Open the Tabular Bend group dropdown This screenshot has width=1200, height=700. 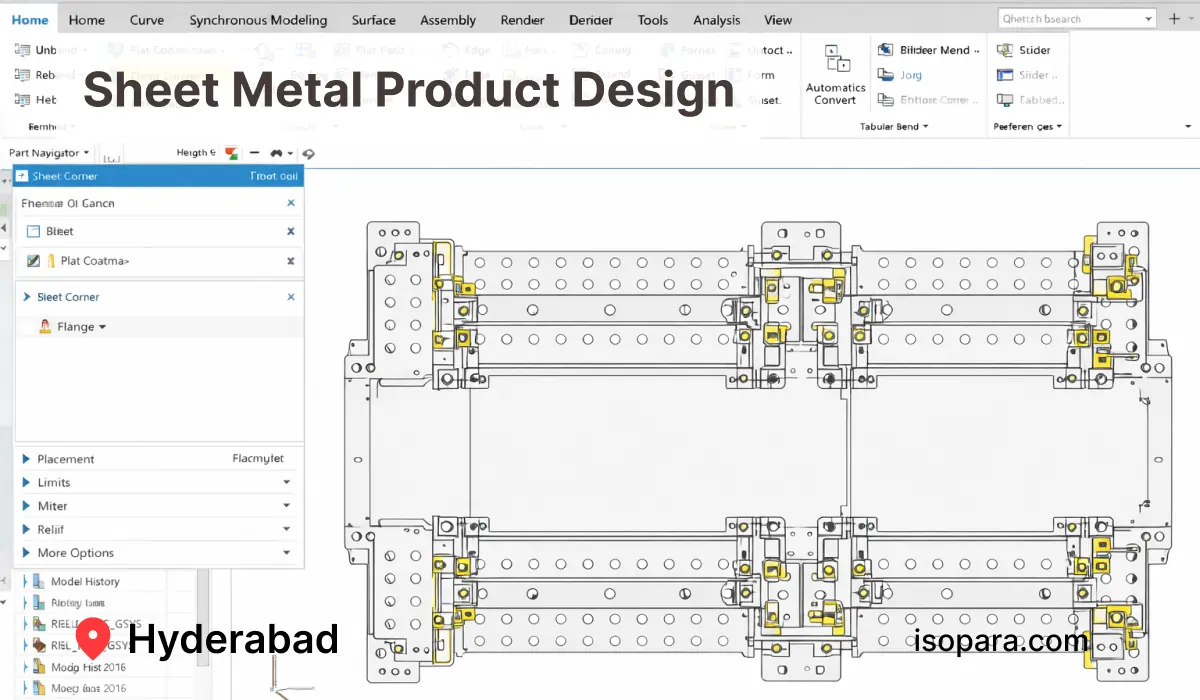(x=925, y=127)
